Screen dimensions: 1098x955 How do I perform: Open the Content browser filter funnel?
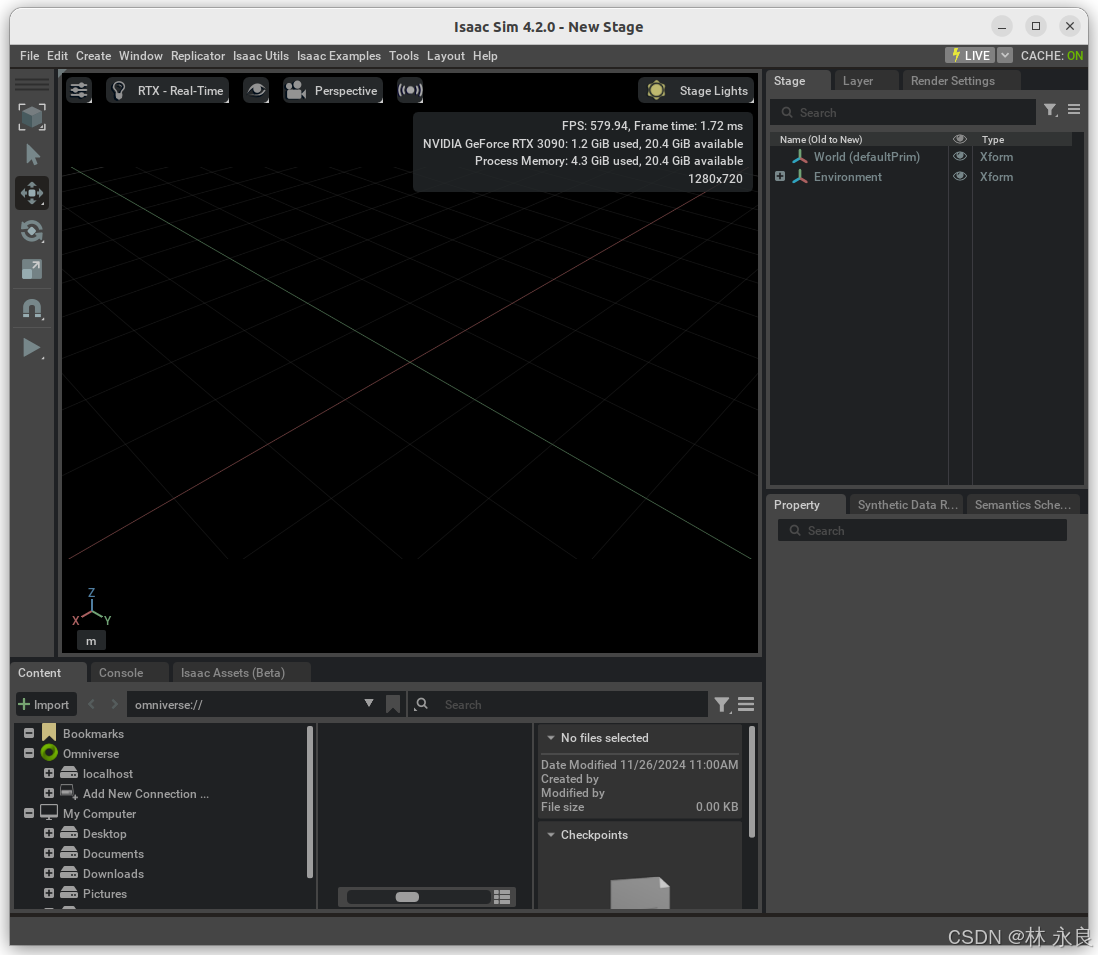(722, 704)
